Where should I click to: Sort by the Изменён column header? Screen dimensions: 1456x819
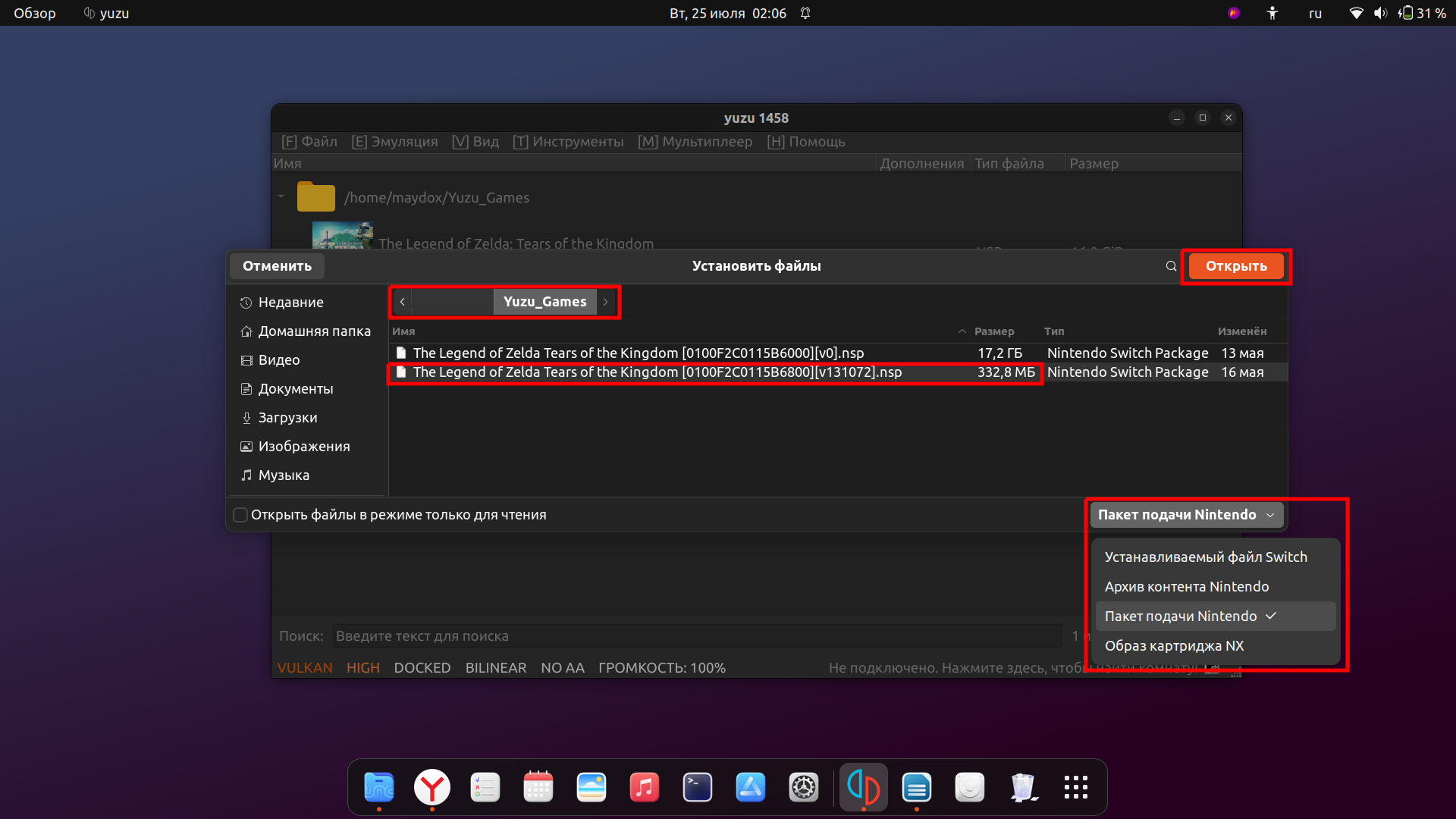pyautogui.click(x=1242, y=331)
